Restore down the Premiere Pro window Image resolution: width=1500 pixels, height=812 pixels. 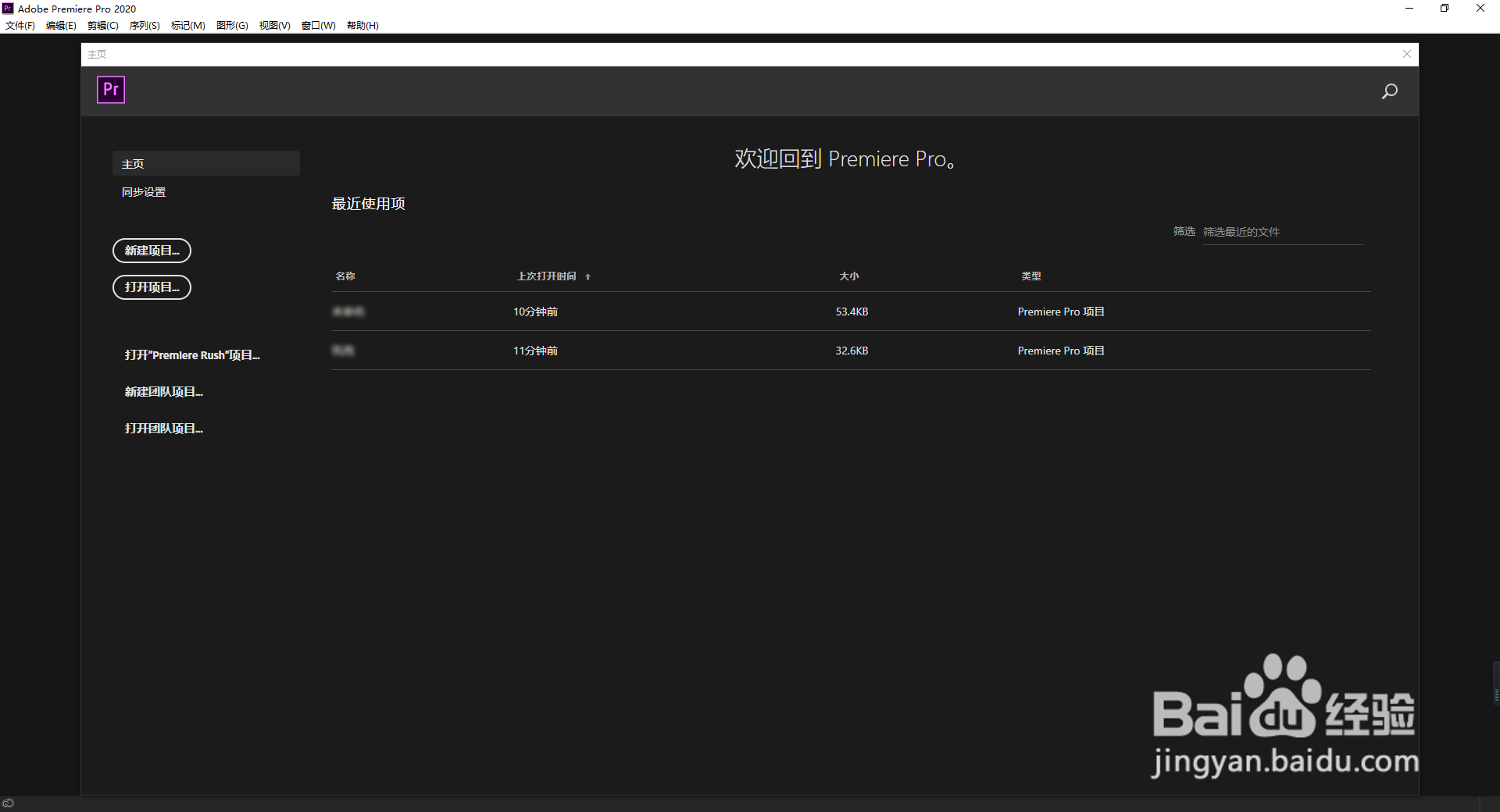pos(1445,9)
